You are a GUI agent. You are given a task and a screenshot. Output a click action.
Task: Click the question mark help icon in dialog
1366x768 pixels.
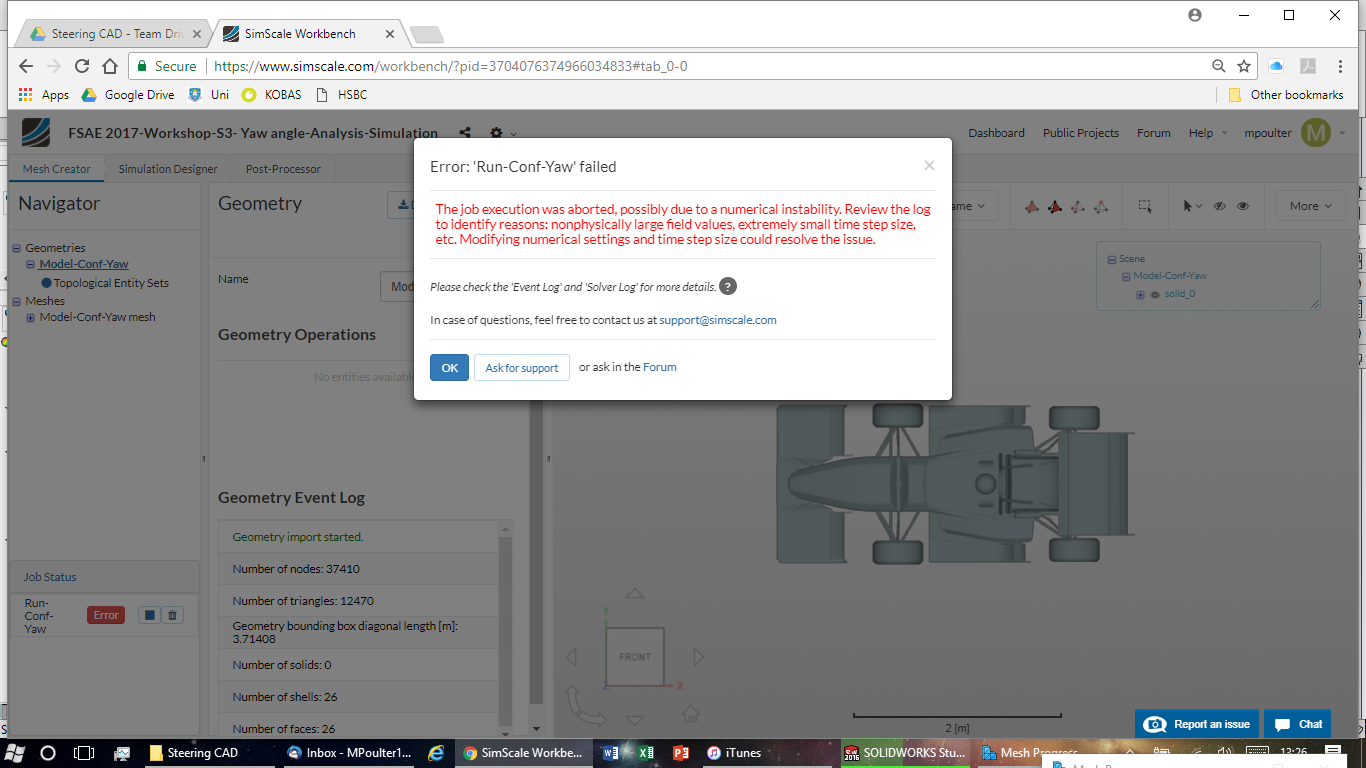728,287
